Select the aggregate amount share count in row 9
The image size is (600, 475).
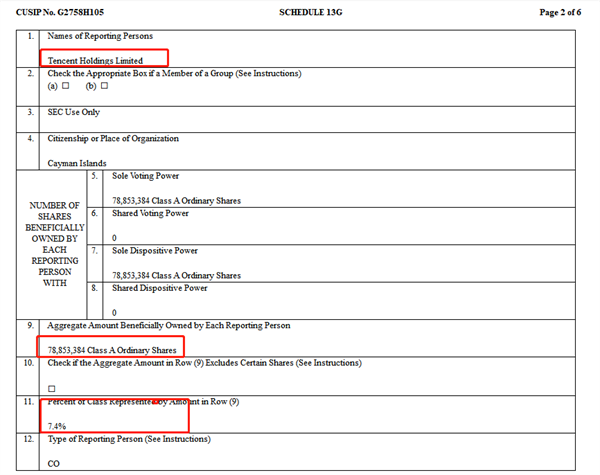click(x=112, y=350)
